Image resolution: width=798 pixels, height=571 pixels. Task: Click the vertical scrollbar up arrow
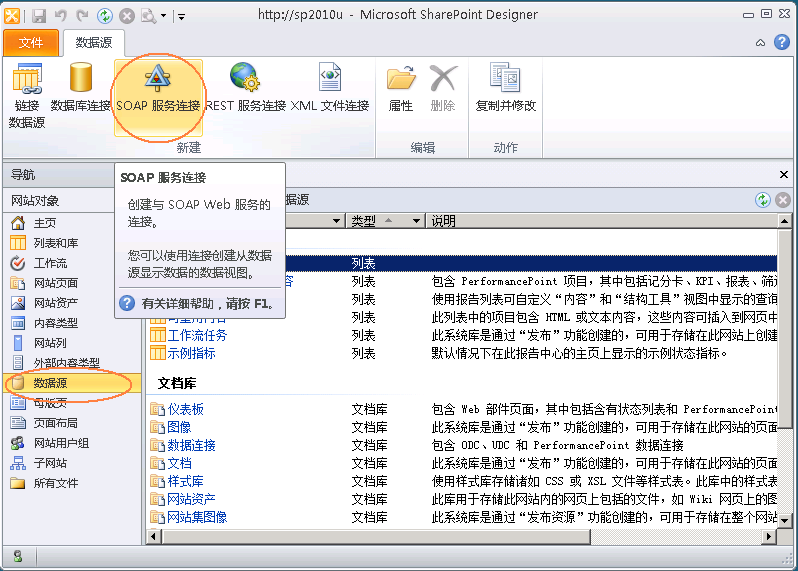[x=784, y=221]
